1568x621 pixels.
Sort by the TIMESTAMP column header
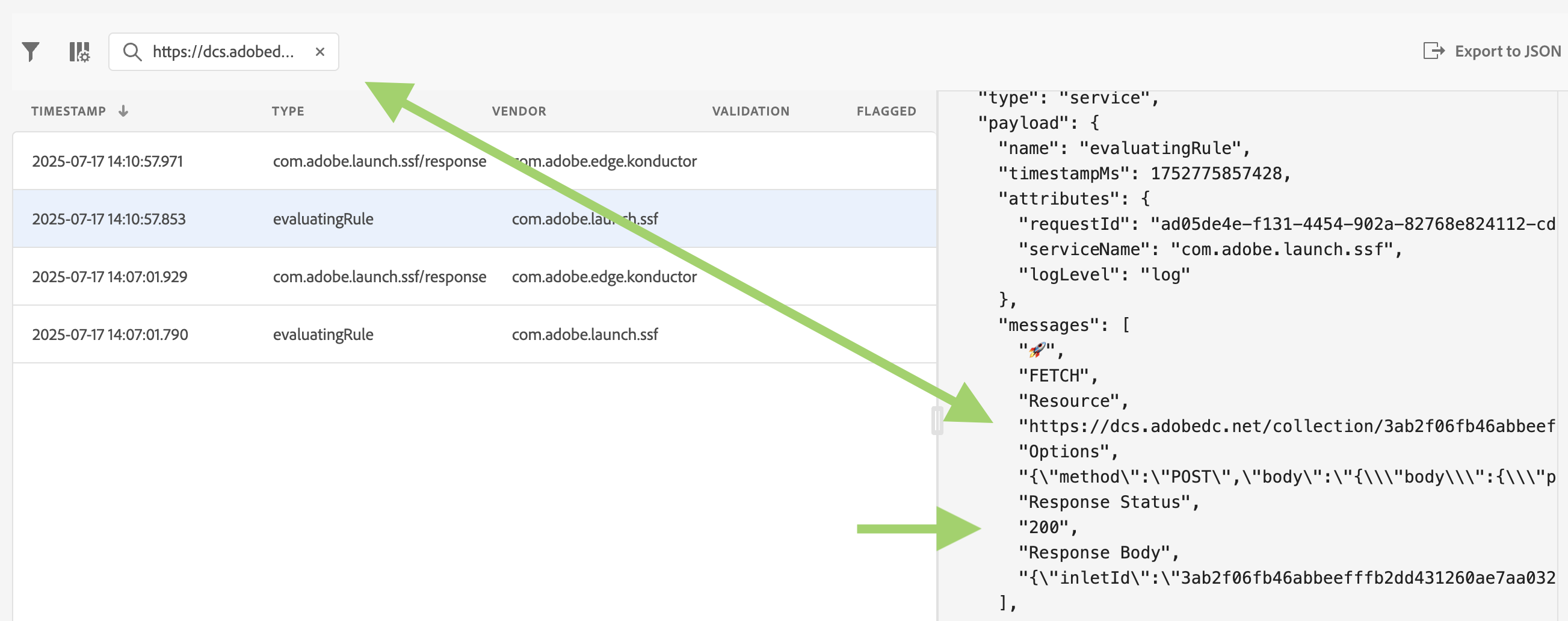click(68, 111)
